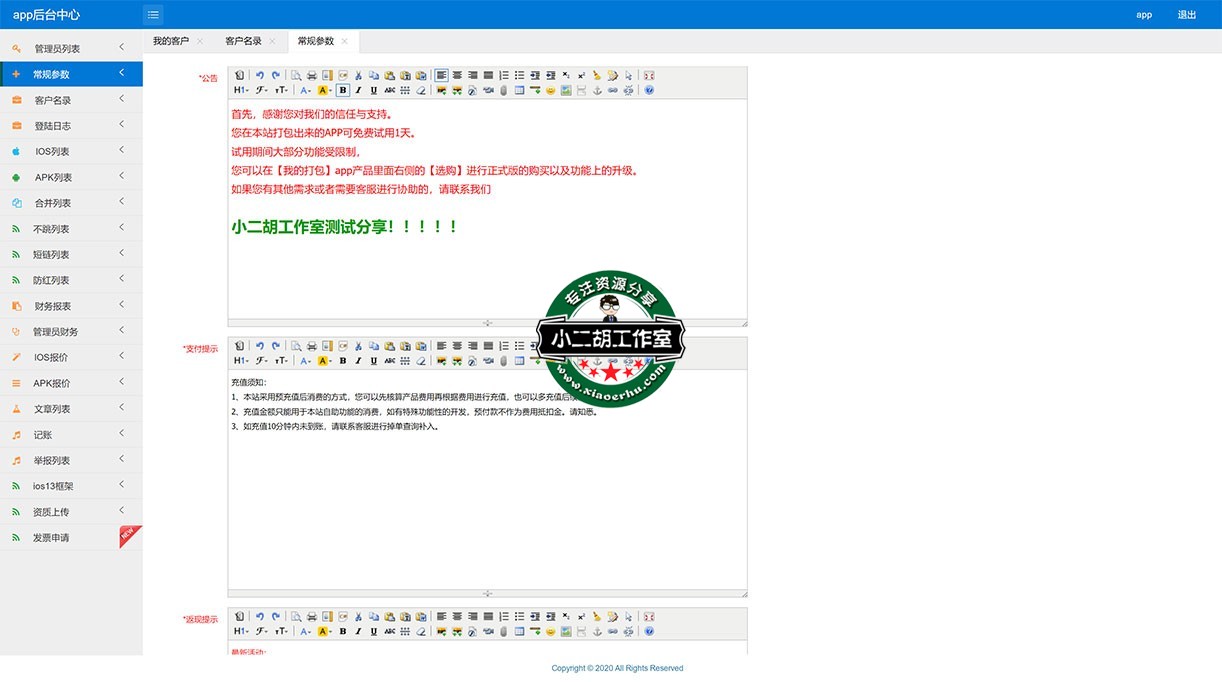Image resolution: width=1222 pixels, height=682 pixels.
Task: Click the sidebar collapse icon in header
Action: pos(153,14)
